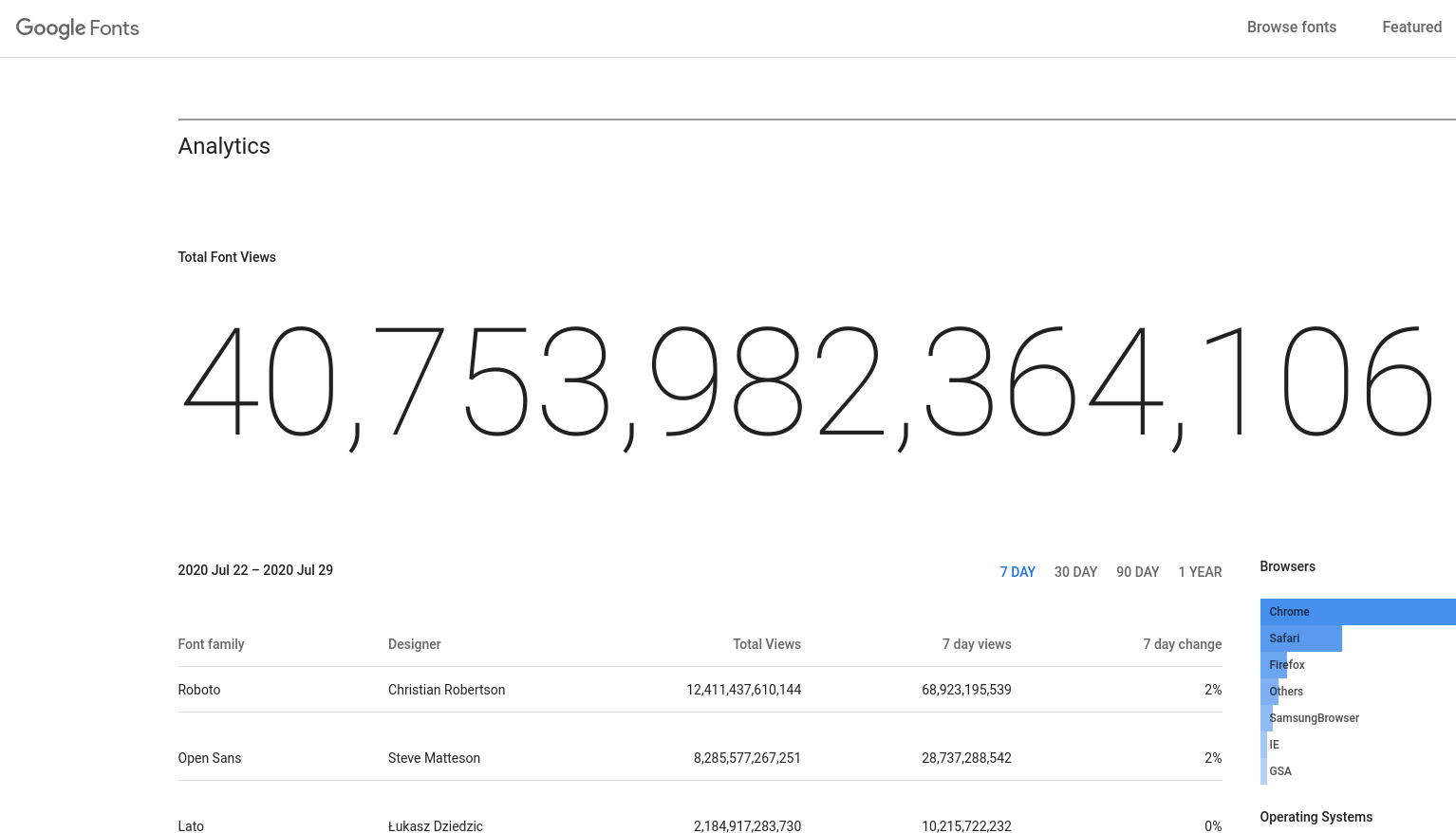Click the GSA browser bar
The image size is (1456, 833).
pyautogui.click(x=1263, y=771)
